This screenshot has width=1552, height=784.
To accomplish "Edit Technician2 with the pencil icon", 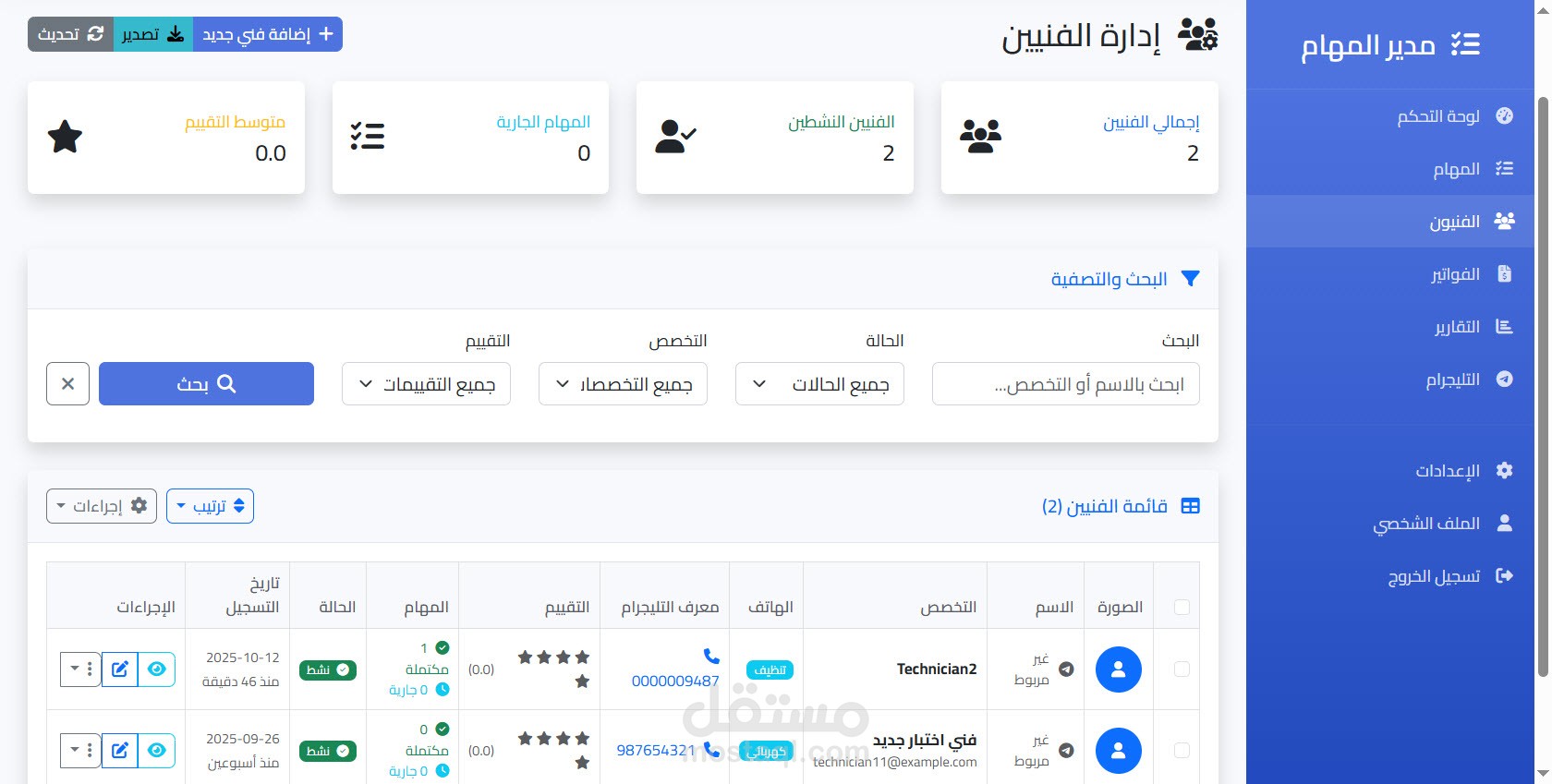I will click(x=119, y=669).
